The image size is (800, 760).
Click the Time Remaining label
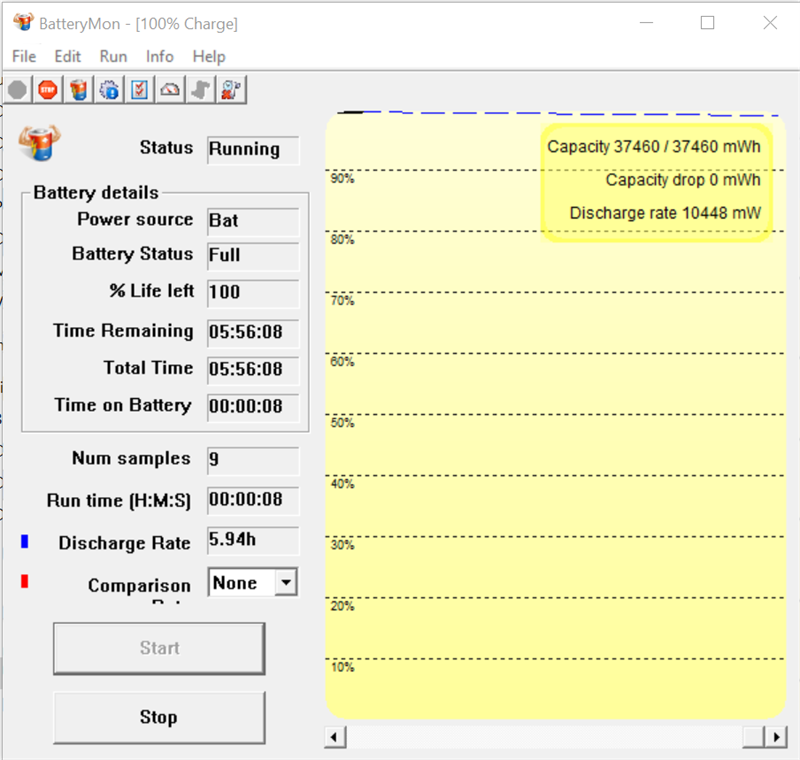pyautogui.click(x=123, y=331)
